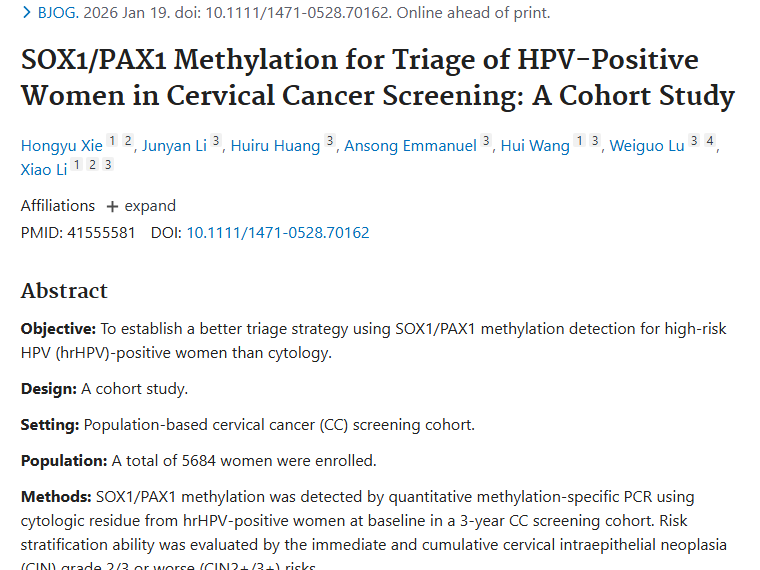760x570 pixels.
Task: Click affiliation superscript 3 after Ansong Emmanuel
Action: click(486, 141)
